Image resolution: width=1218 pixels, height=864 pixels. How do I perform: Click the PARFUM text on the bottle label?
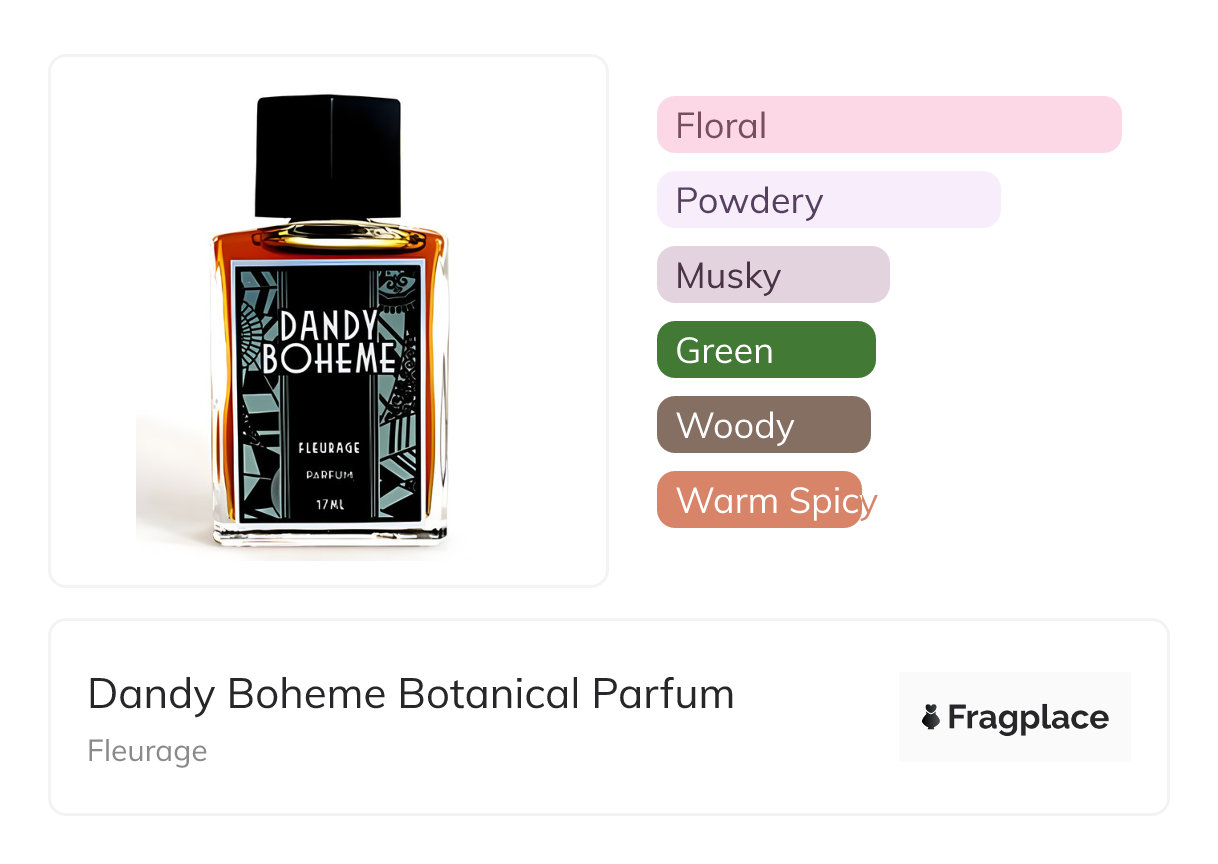tap(329, 476)
